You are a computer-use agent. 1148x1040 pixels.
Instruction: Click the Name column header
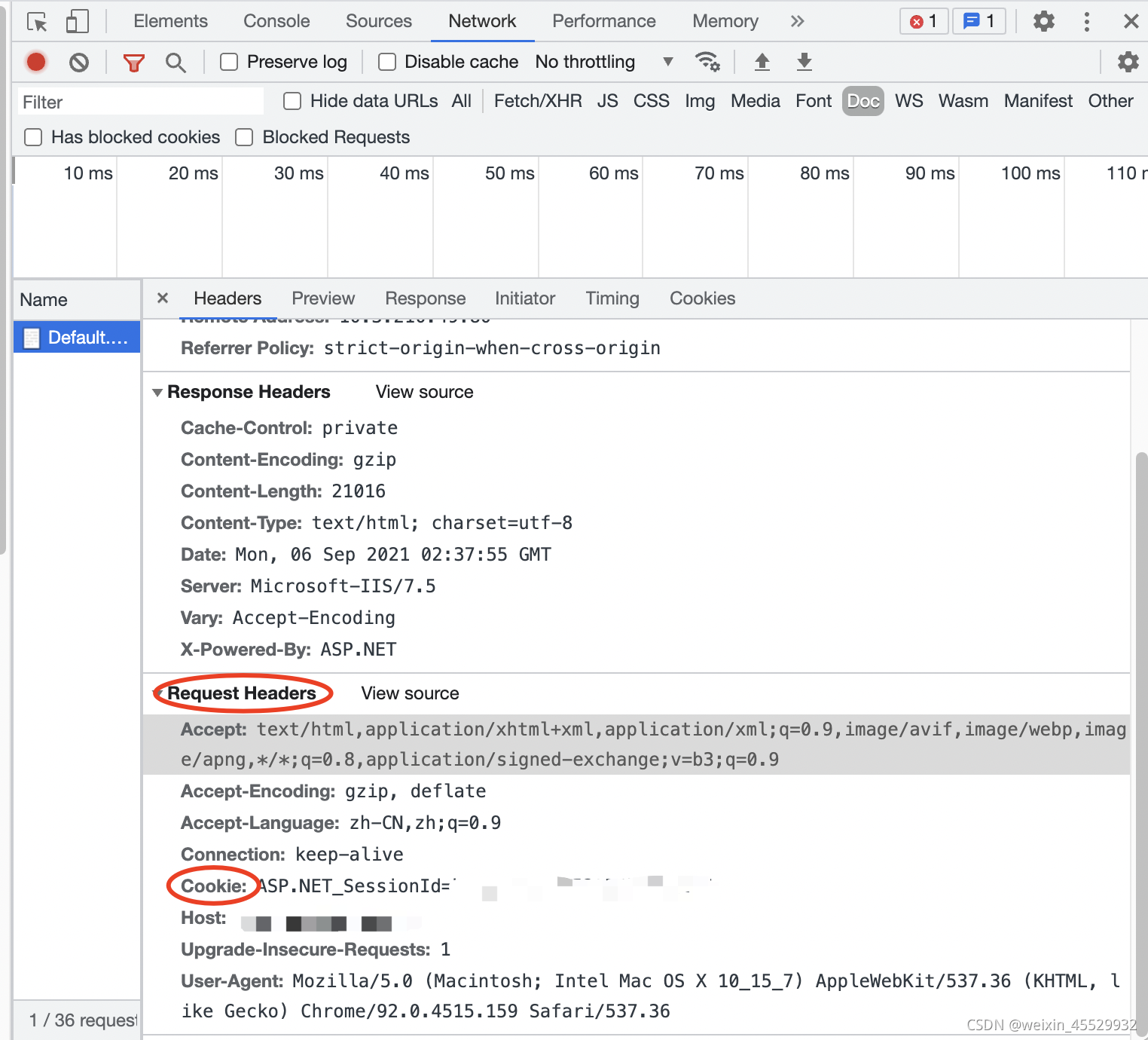[x=77, y=300]
